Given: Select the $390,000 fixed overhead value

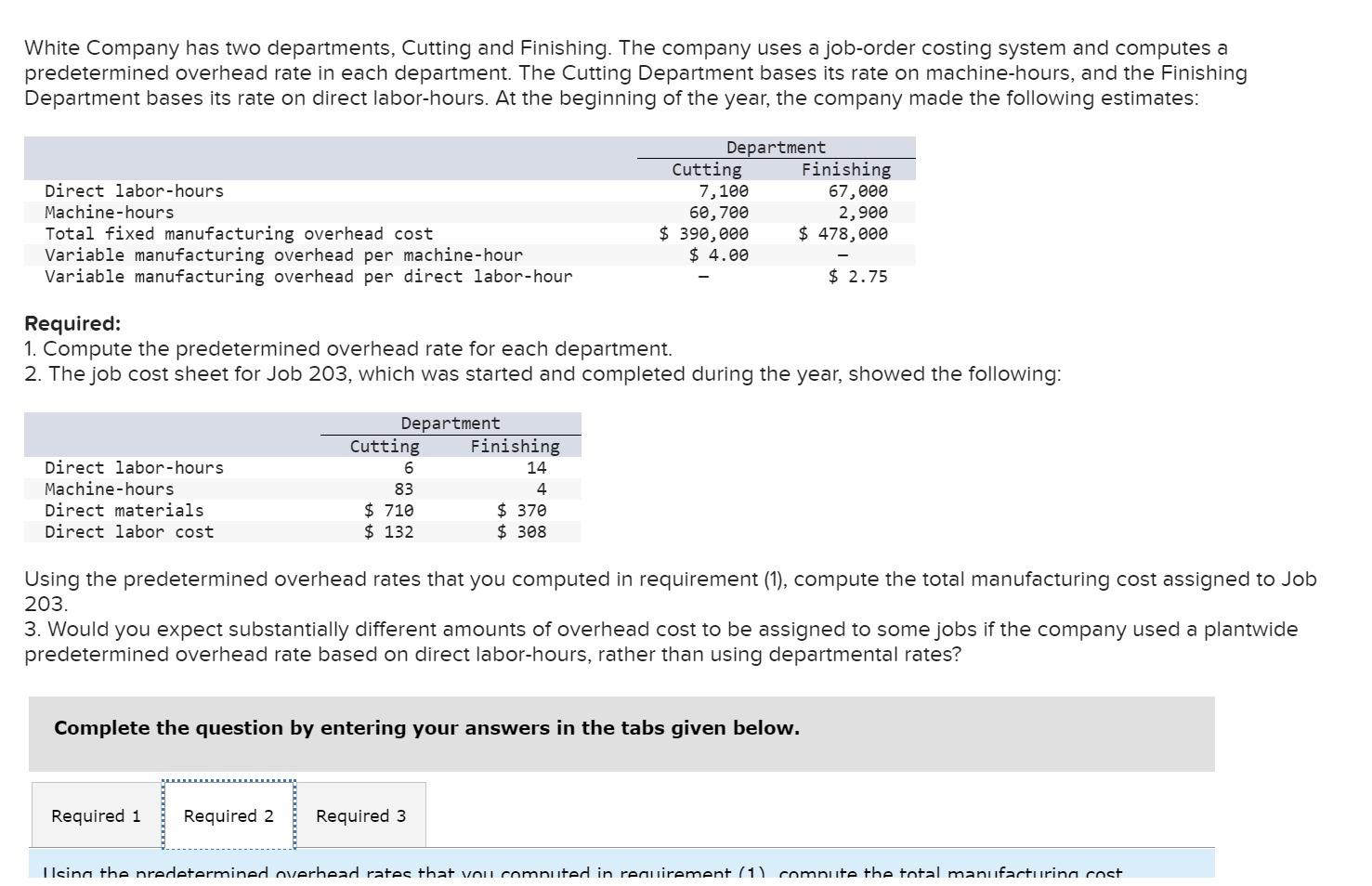Looking at the screenshot, I should pyautogui.click(x=703, y=233).
